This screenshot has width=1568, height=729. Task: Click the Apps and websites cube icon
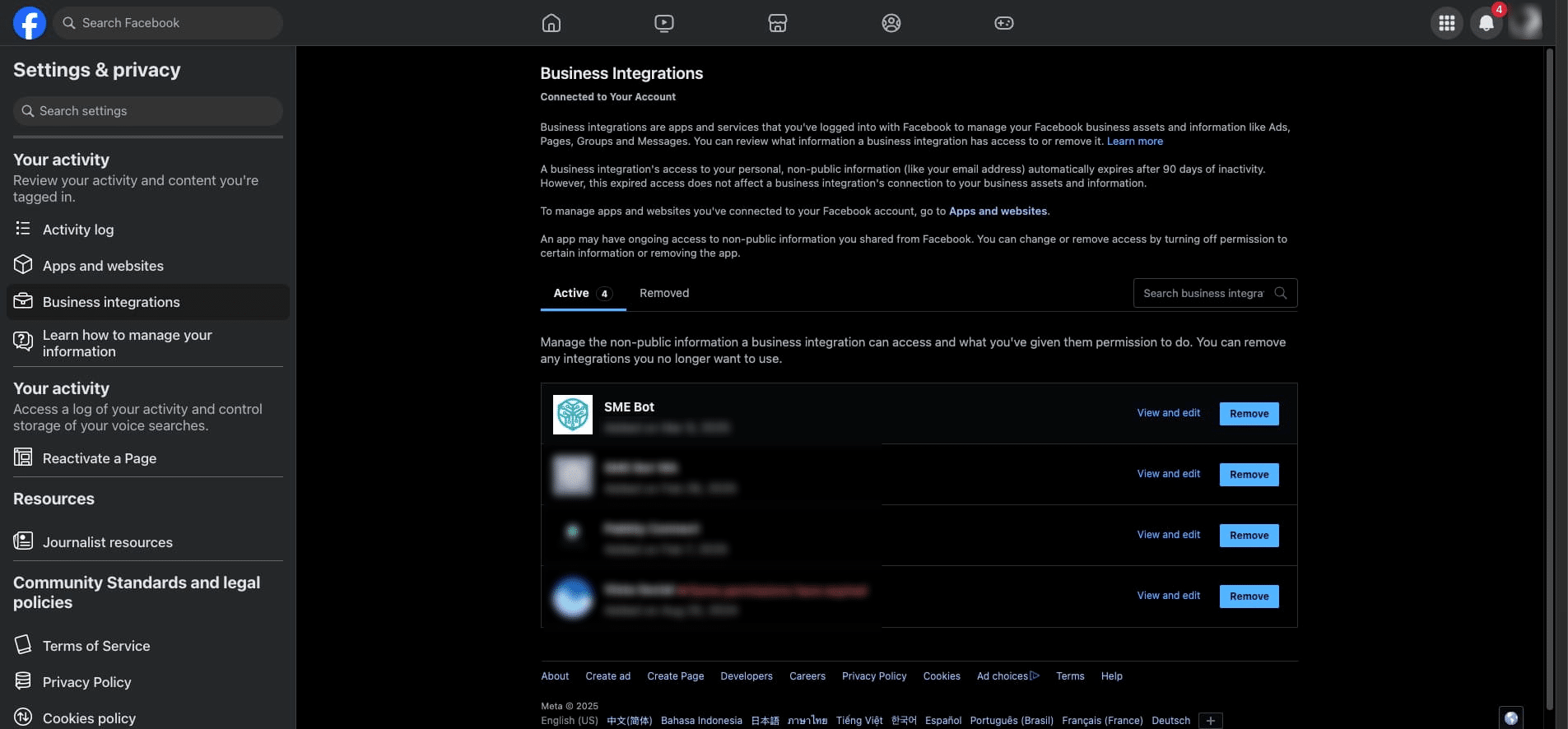tap(23, 265)
